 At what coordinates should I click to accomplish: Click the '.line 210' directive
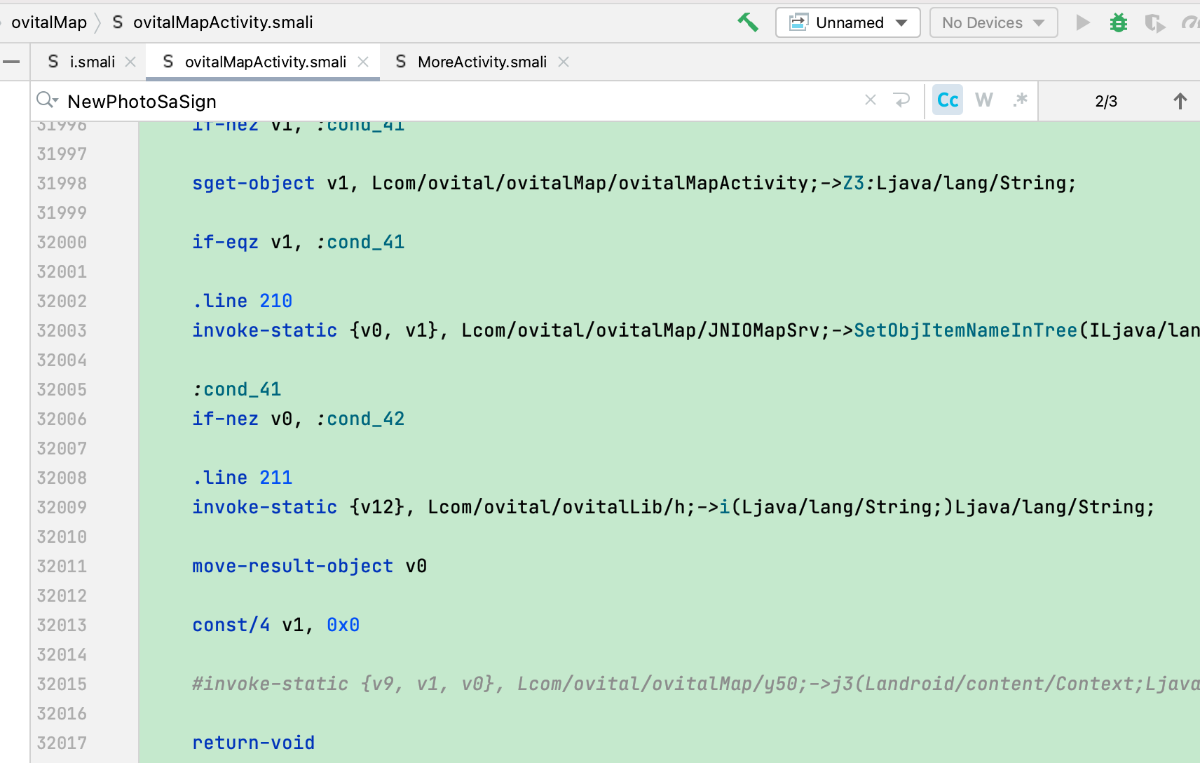242,301
